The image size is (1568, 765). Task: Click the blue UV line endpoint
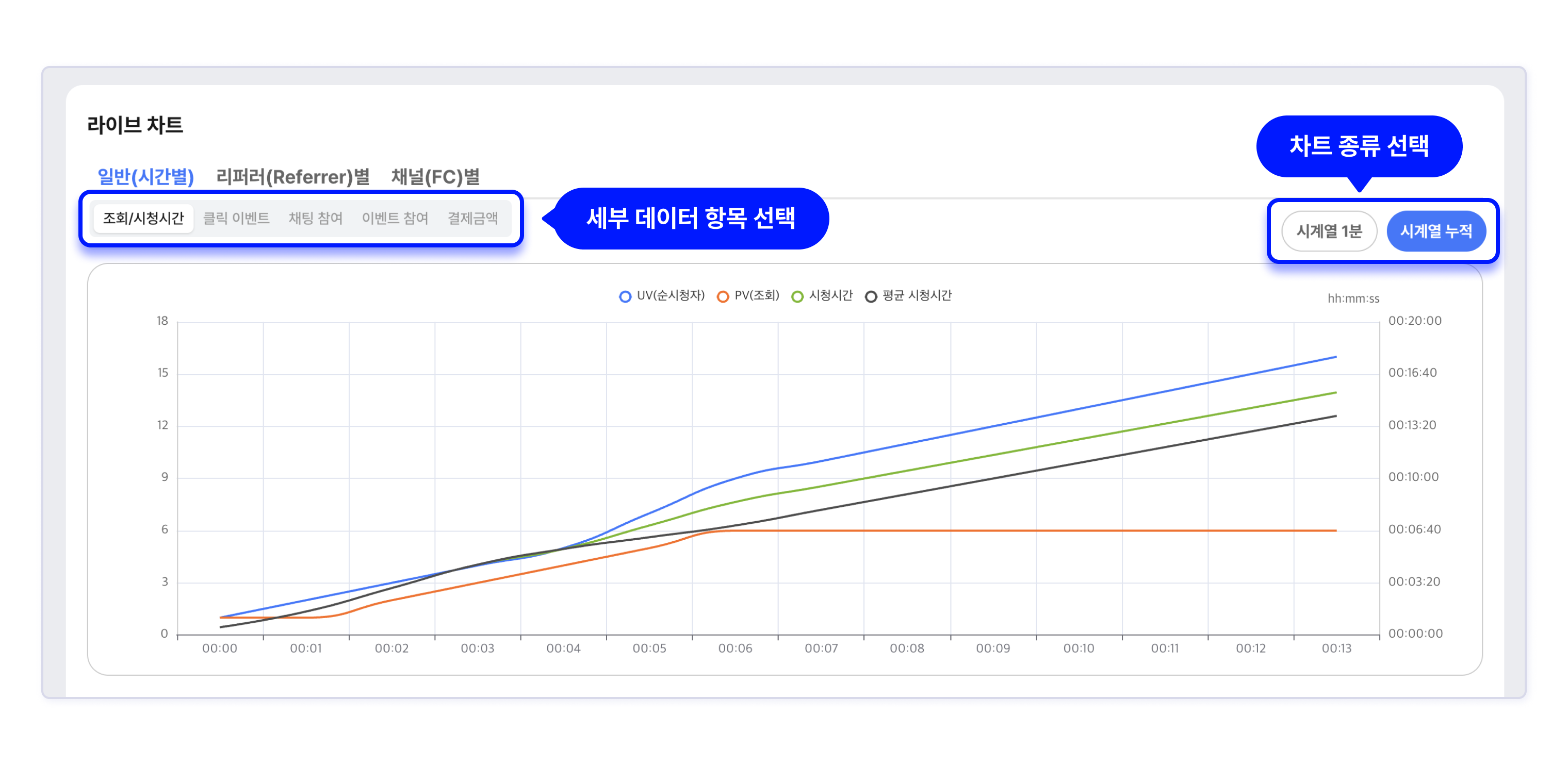point(1335,357)
